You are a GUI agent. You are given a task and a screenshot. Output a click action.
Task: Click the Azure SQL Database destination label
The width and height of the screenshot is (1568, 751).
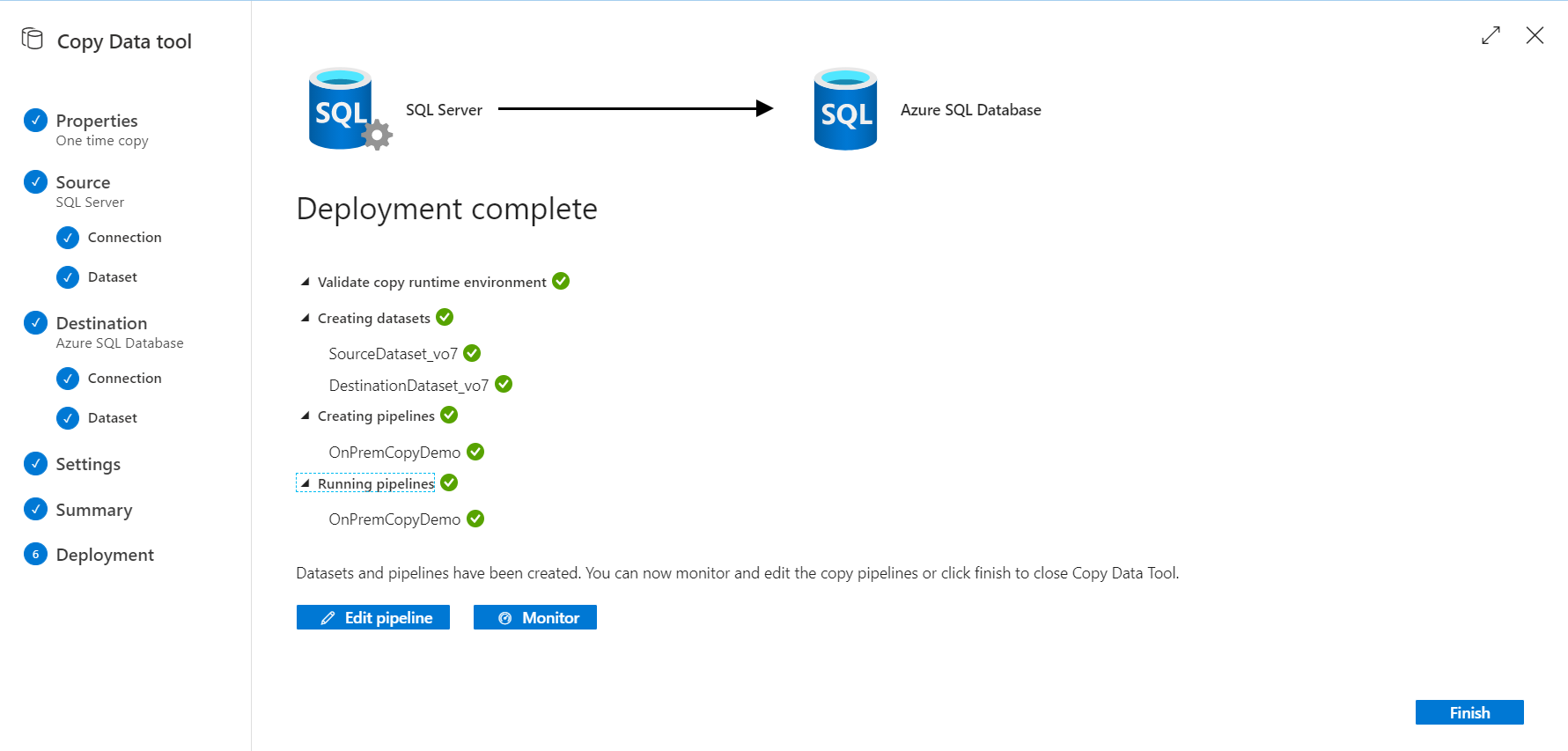click(971, 110)
